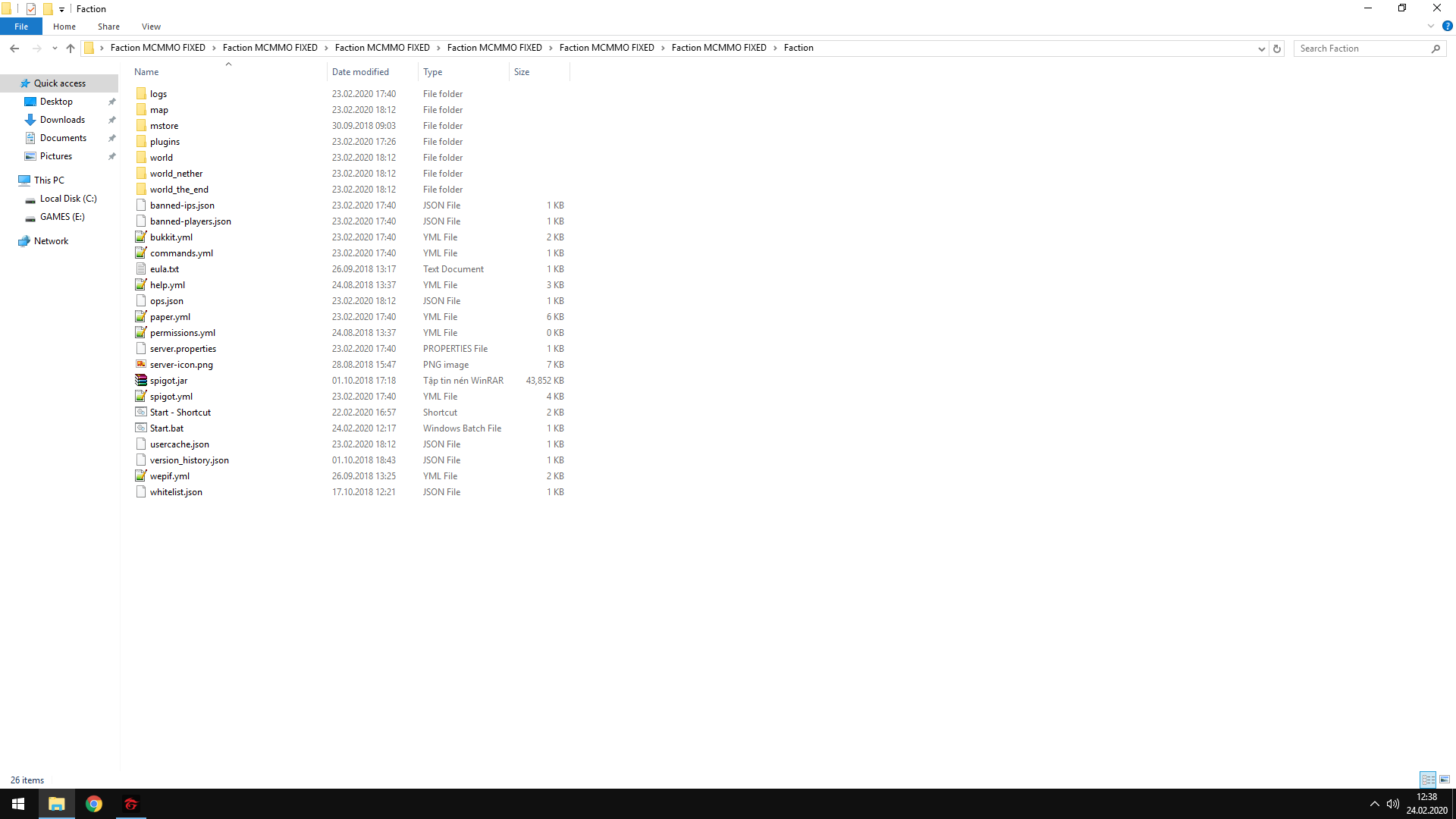1456x819 pixels.
Task: Open the Quick Access Toolbar properties checkmark
Action: [31, 9]
